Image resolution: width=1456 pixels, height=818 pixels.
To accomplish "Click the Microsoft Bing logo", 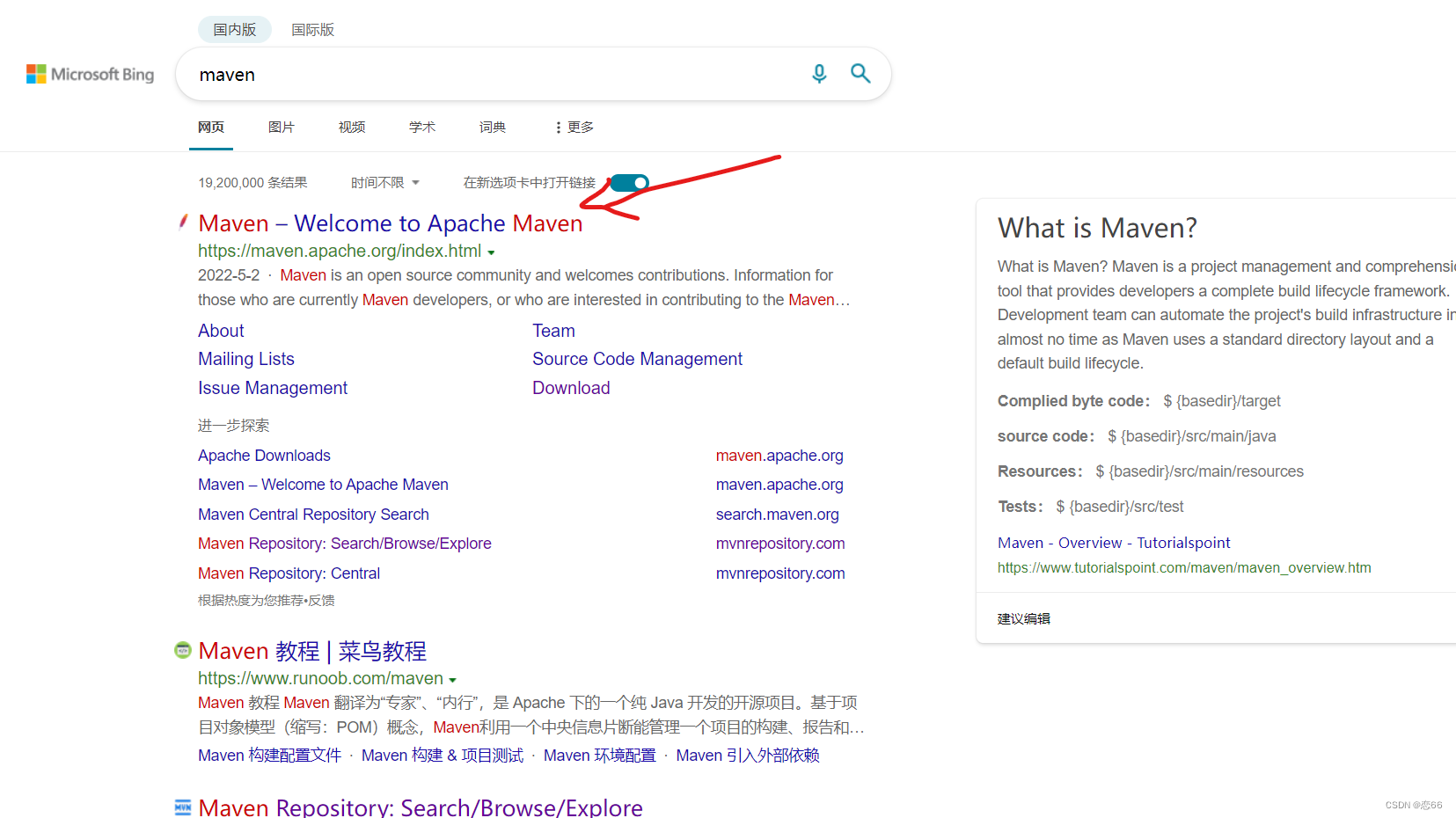I will (x=90, y=75).
